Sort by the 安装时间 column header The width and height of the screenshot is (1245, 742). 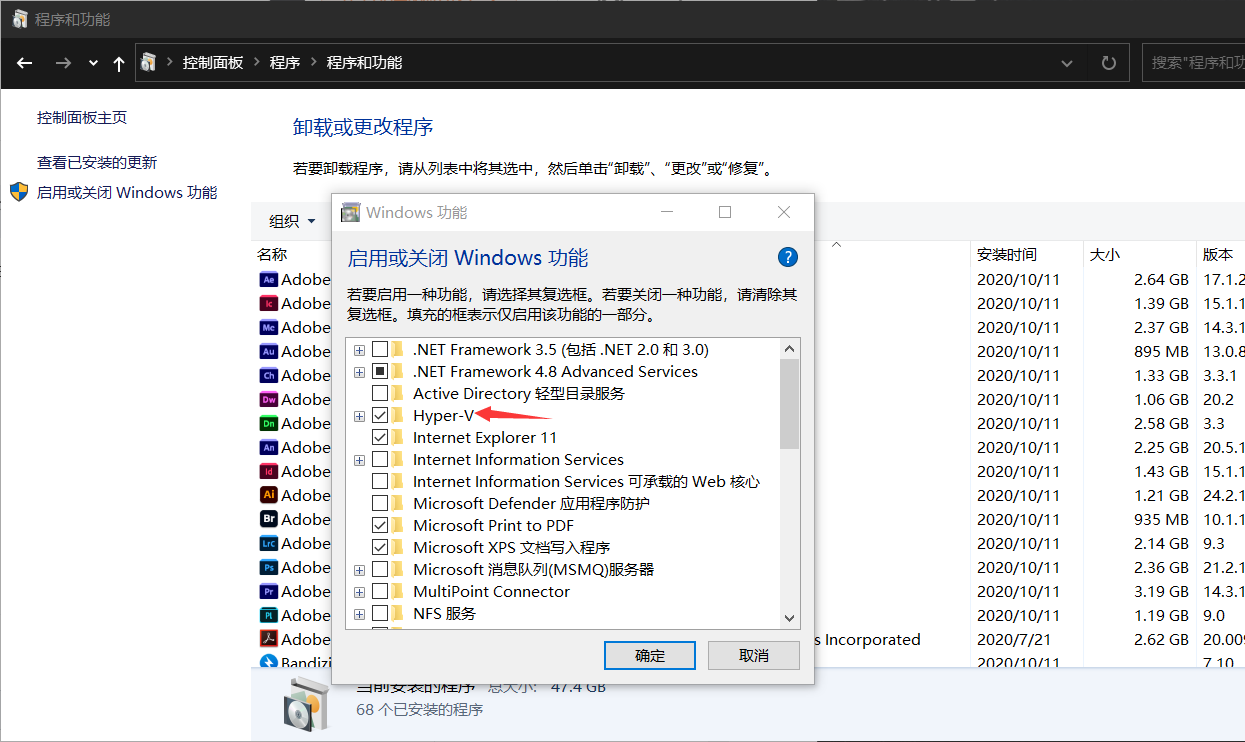(1007, 255)
